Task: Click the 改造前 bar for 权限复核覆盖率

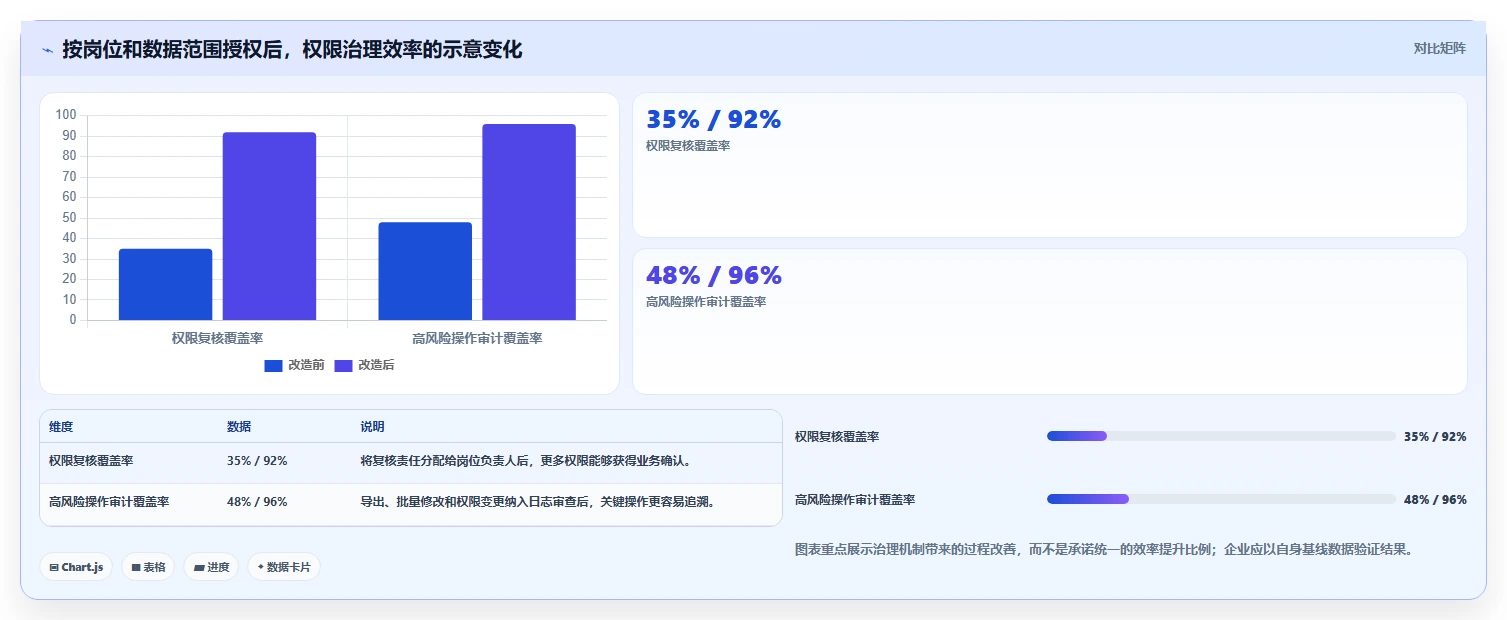Action: [166, 284]
